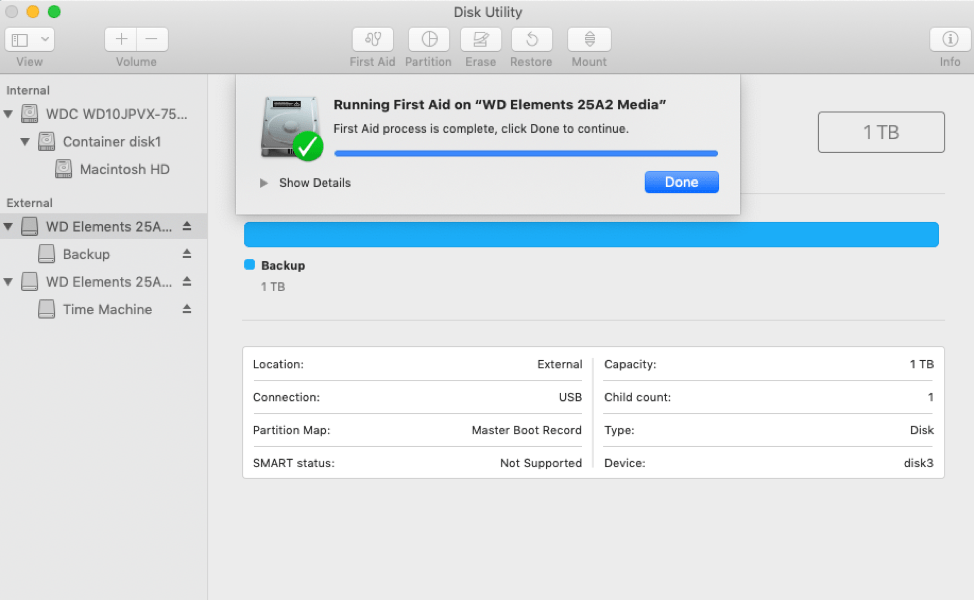
Task: Select the blue Backup usage bar
Action: [x=590, y=234]
